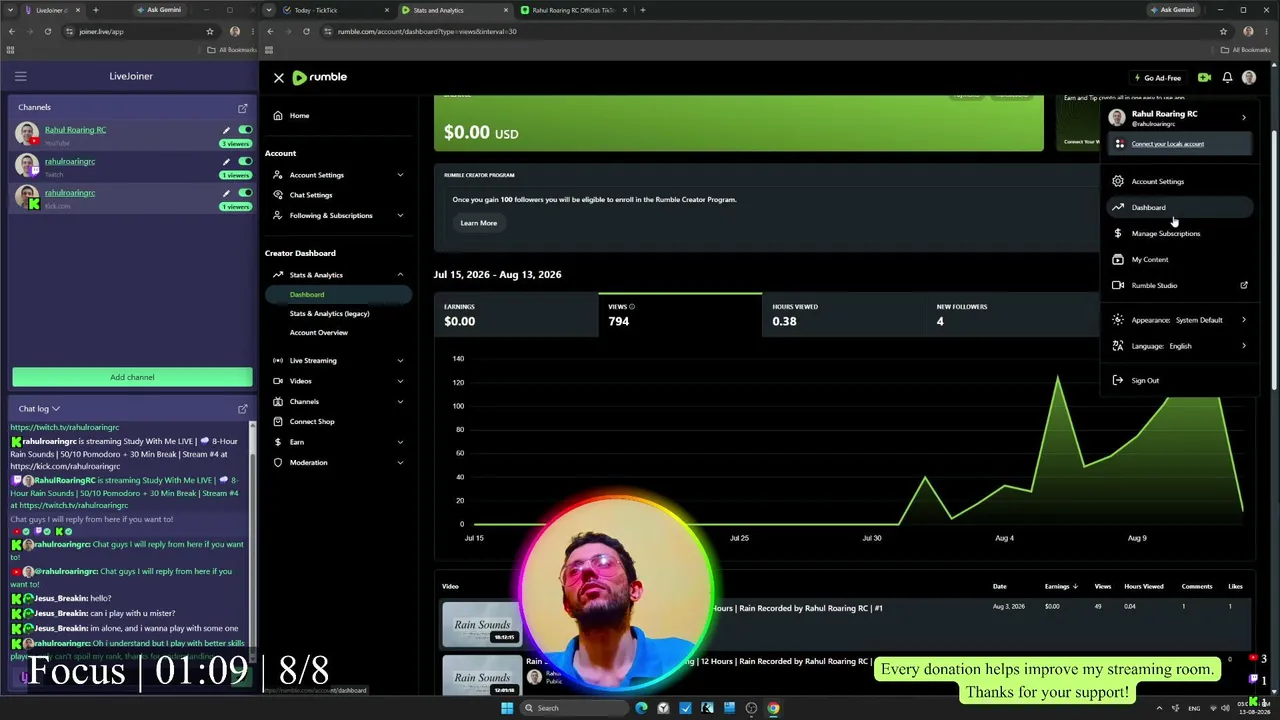This screenshot has width=1280, height=720.
Task: Close the Rumble sidebar menu with X
Action: coord(279,78)
